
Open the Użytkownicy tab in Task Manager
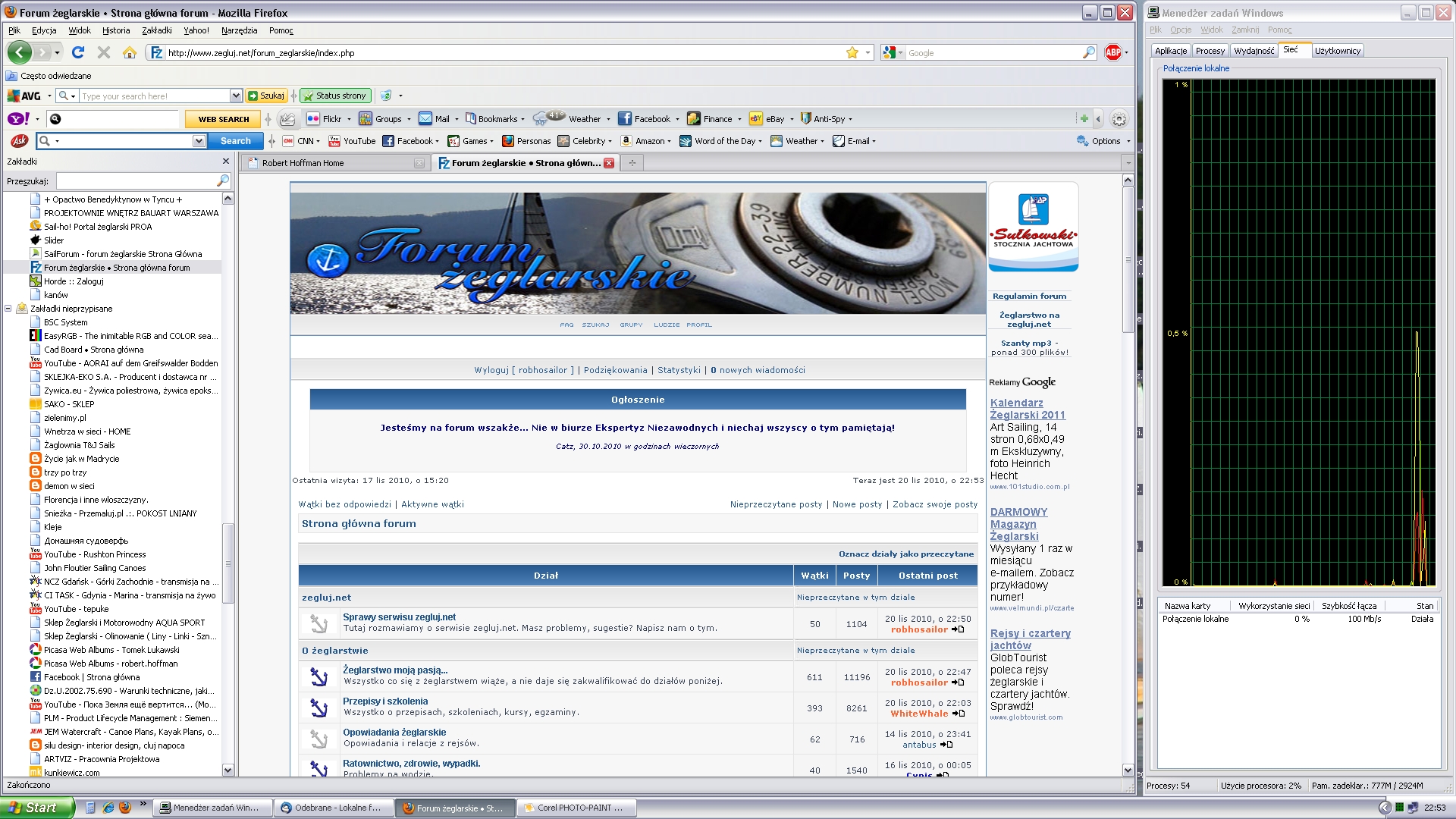(1337, 51)
